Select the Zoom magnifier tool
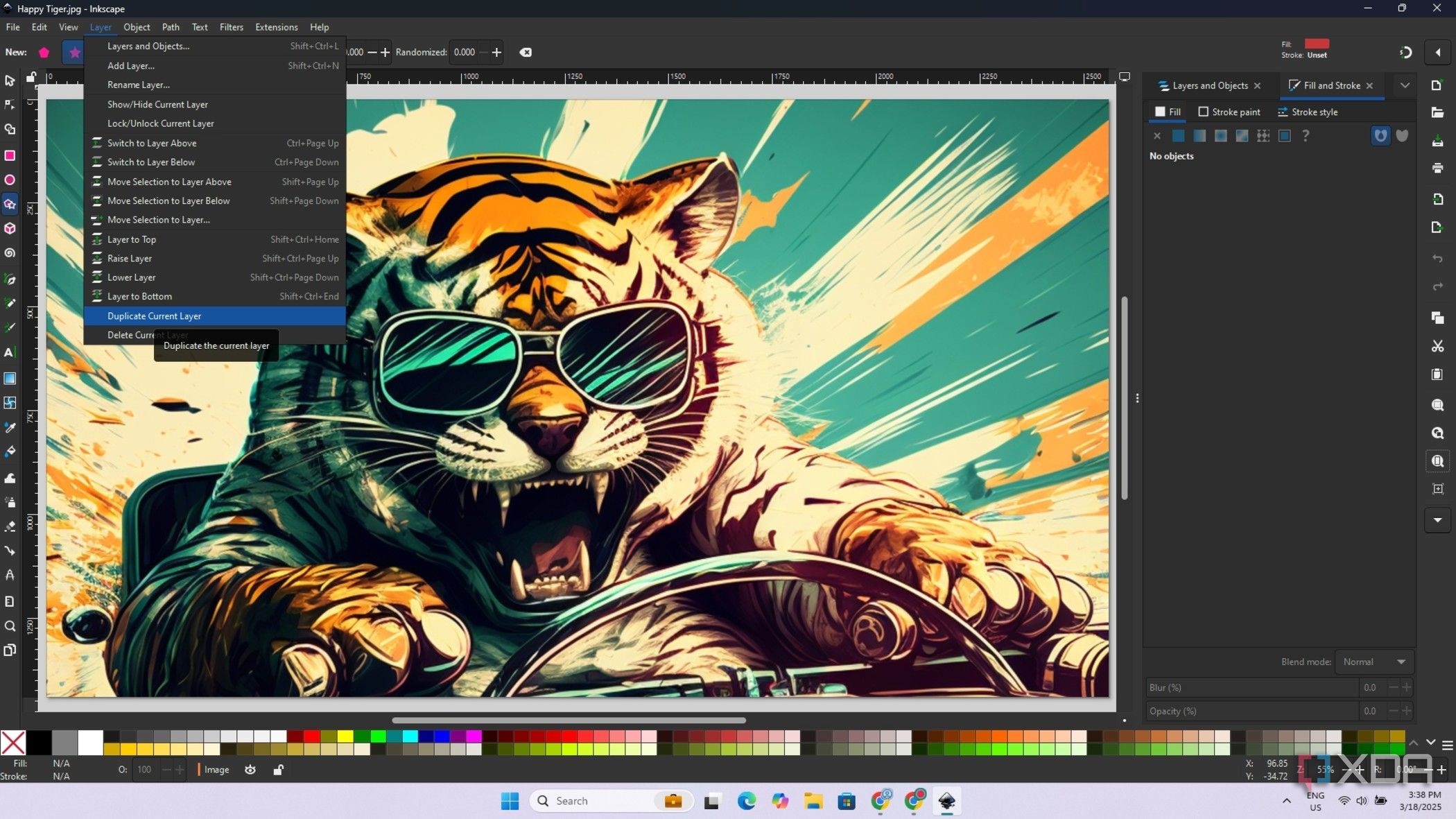This screenshot has height=819, width=1456. 10,626
